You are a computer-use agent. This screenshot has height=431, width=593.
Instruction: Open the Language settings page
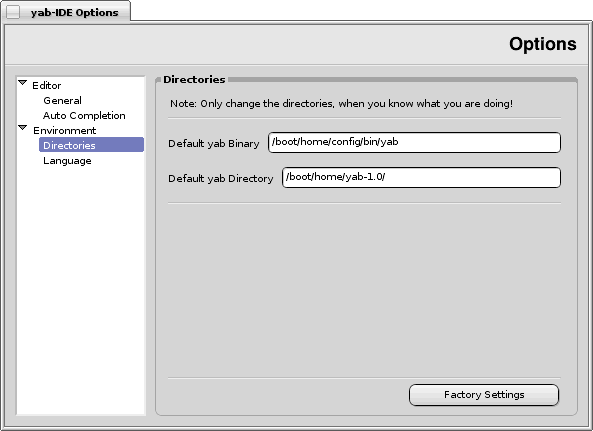[x=67, y=161]
